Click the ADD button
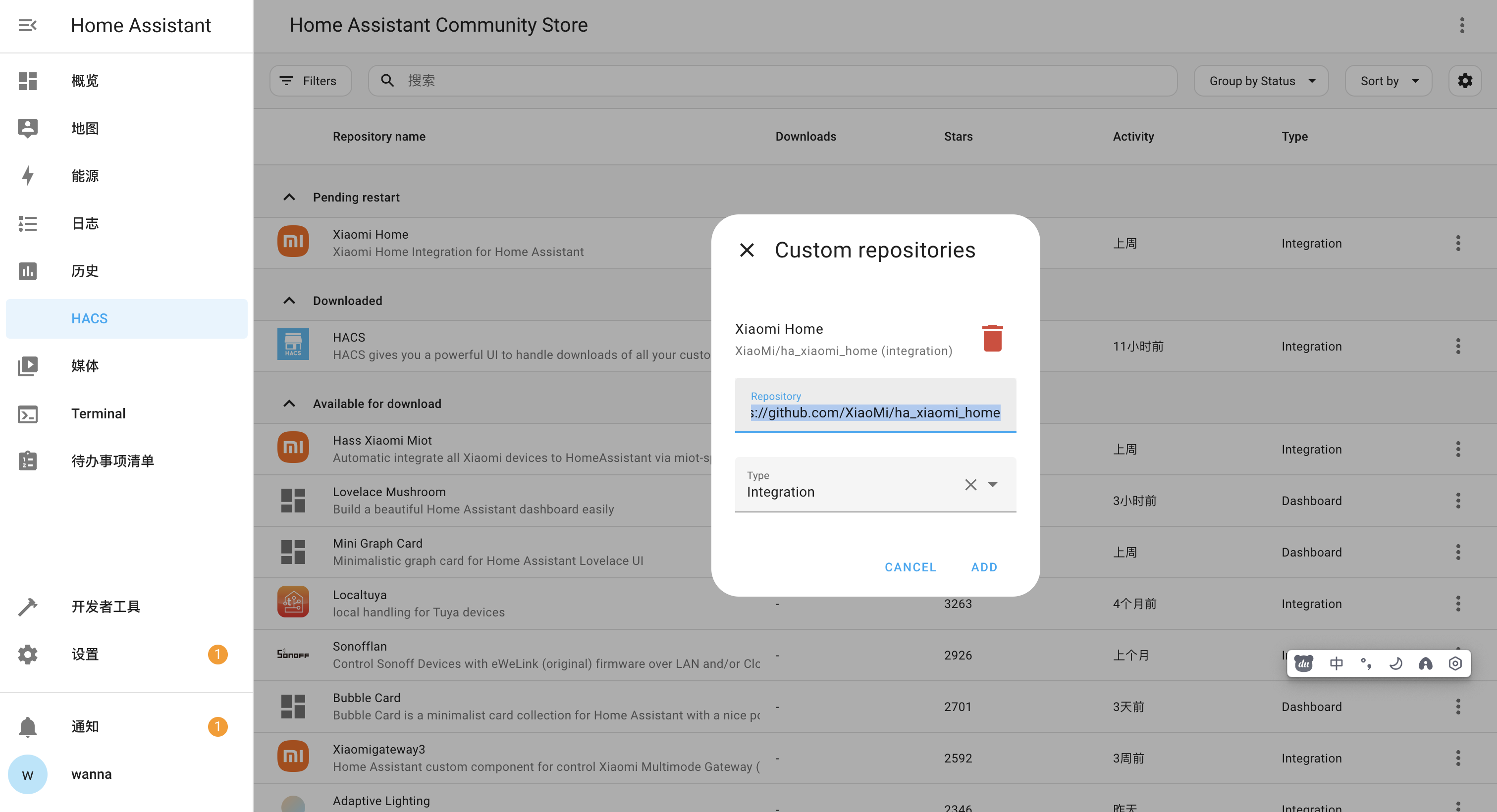Viewport: 1497px width, 812px height. 984,567
